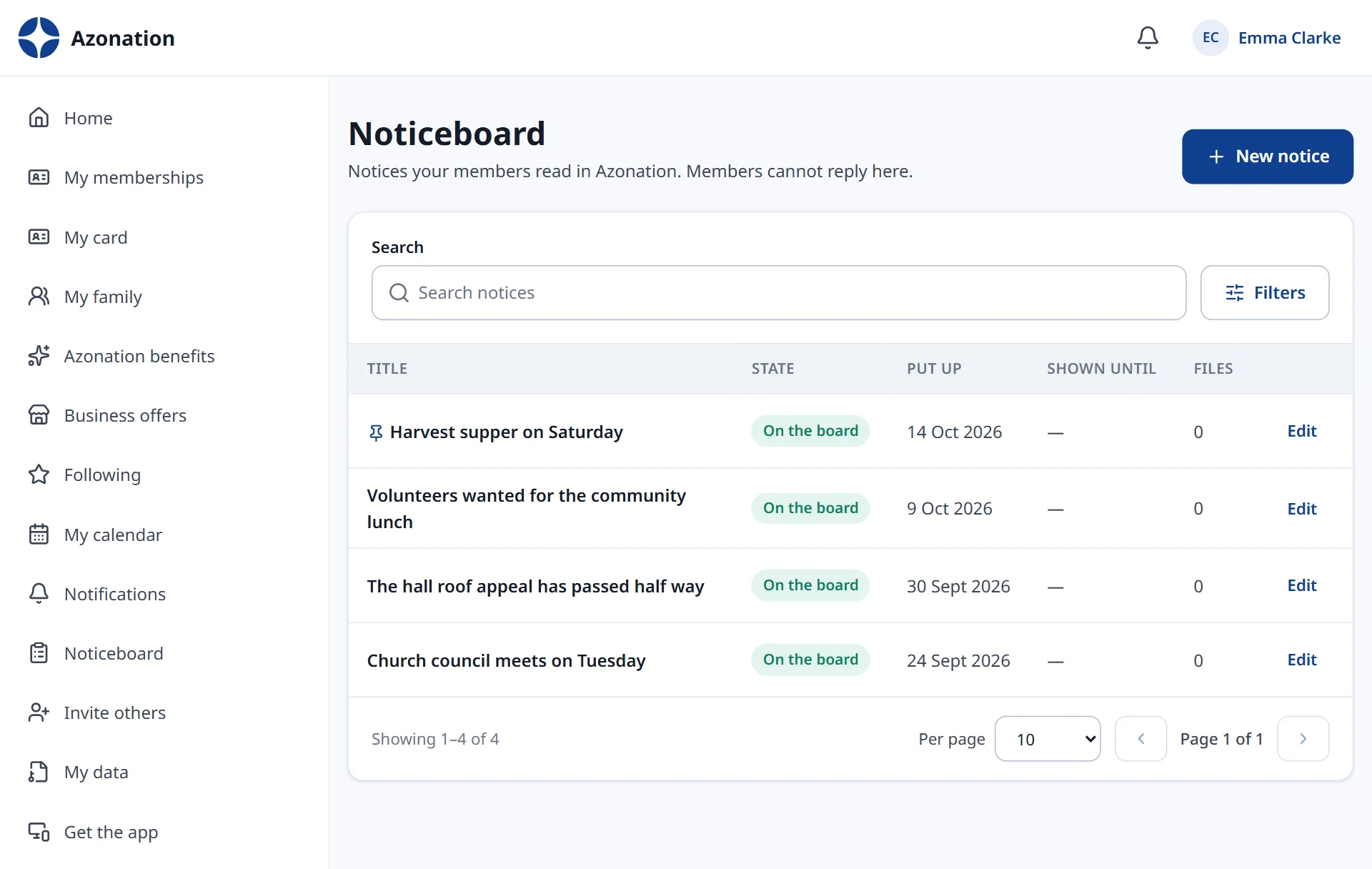This screenshot has height=869, width=1372.
Task: Edit the Volunteers wanted notice
Action: (x=1302, y=509)
